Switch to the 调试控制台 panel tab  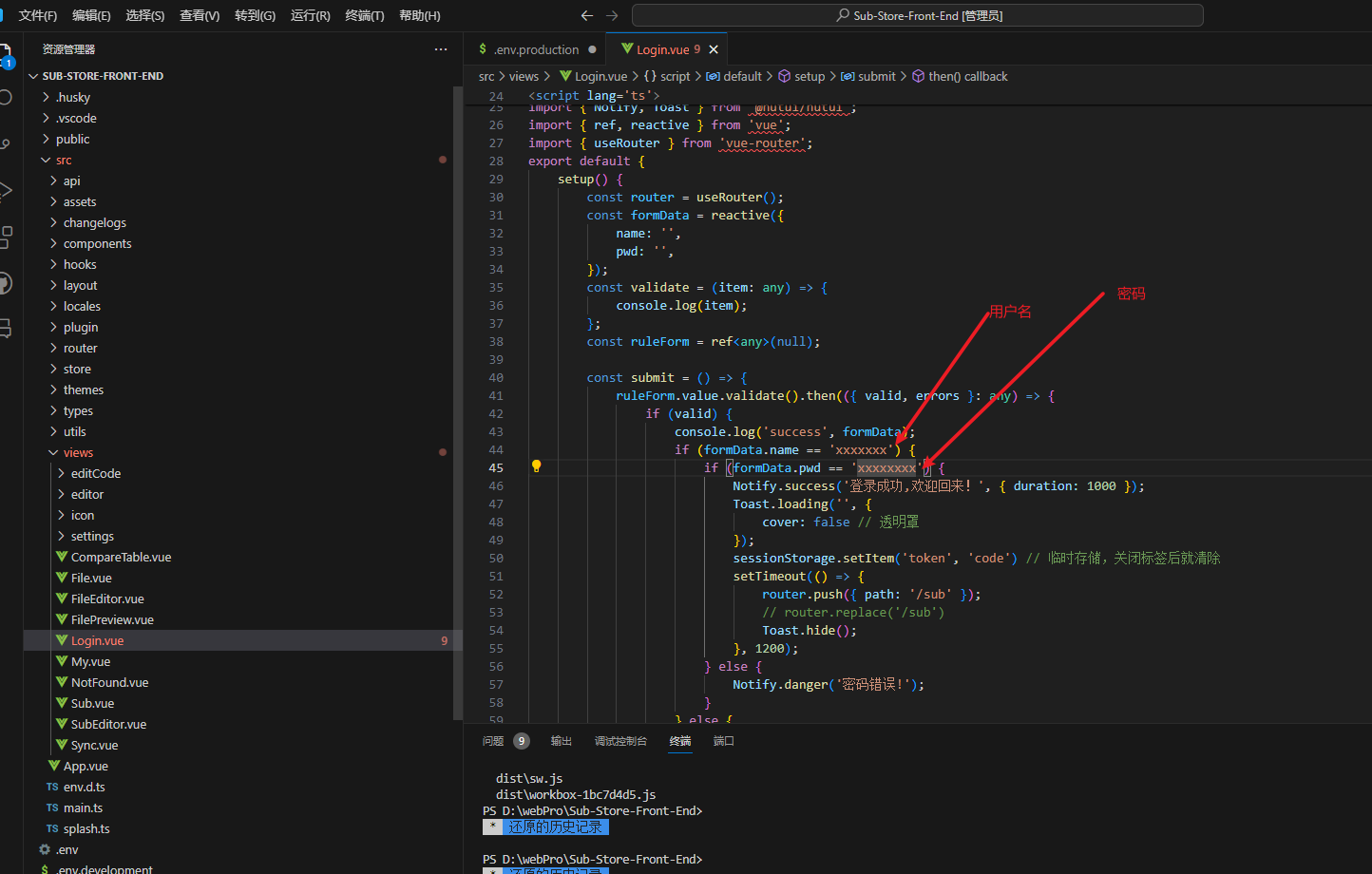point(620,741)
